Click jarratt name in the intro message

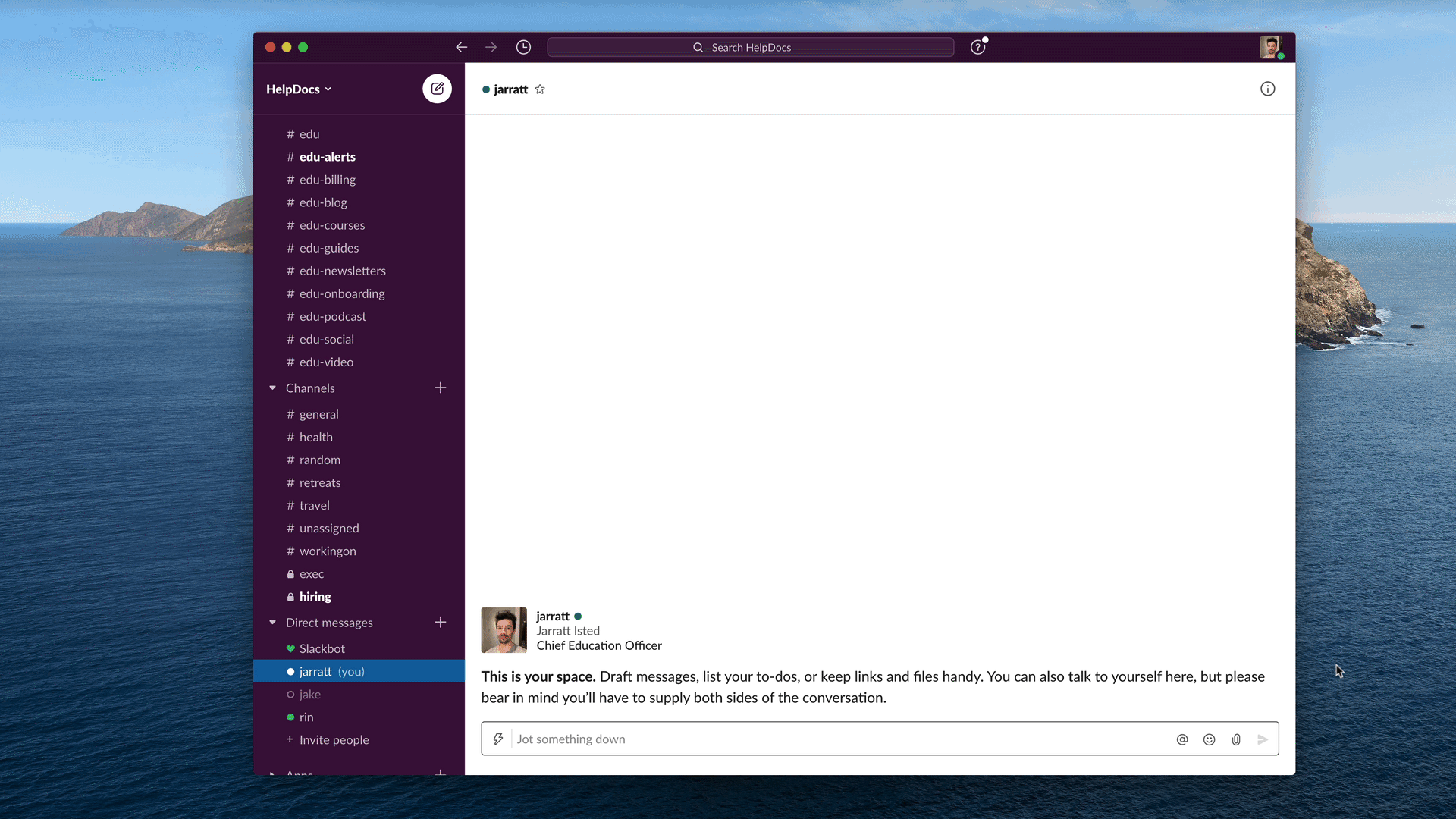click(x=553, y=616)
